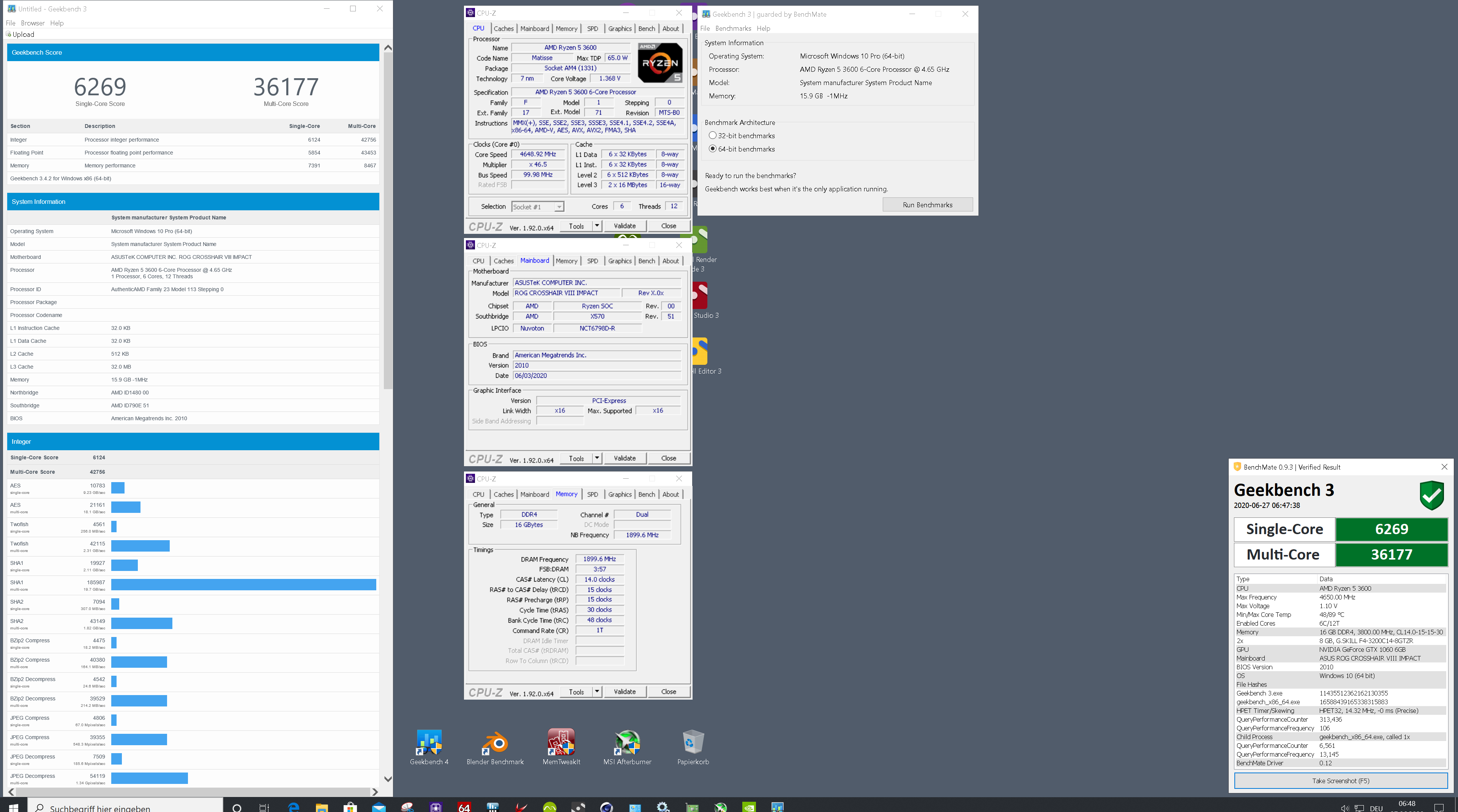Open the Socket #1 selection dropdown

[x=537, y=207]
